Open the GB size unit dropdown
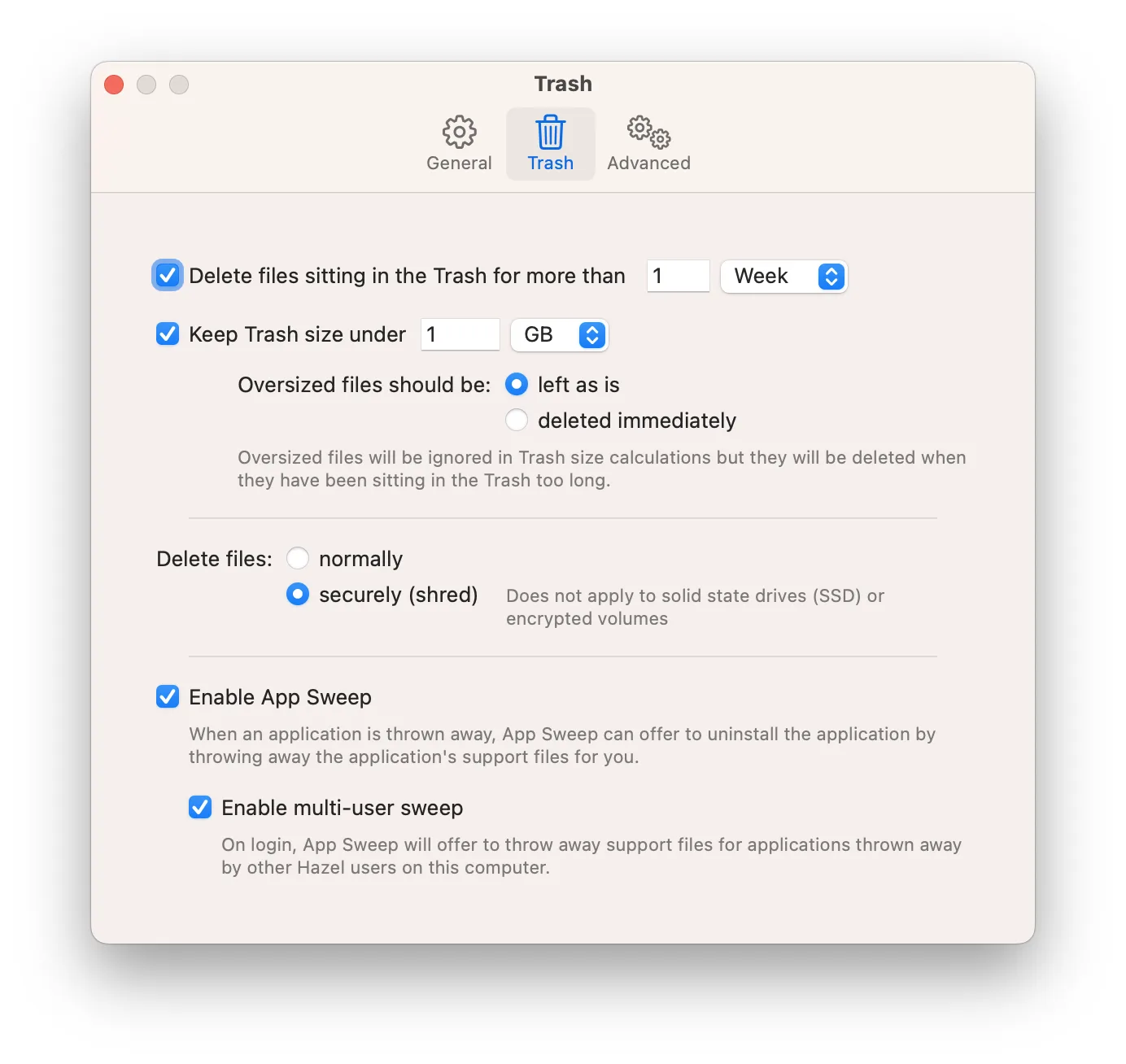 [x=560, y=335]
